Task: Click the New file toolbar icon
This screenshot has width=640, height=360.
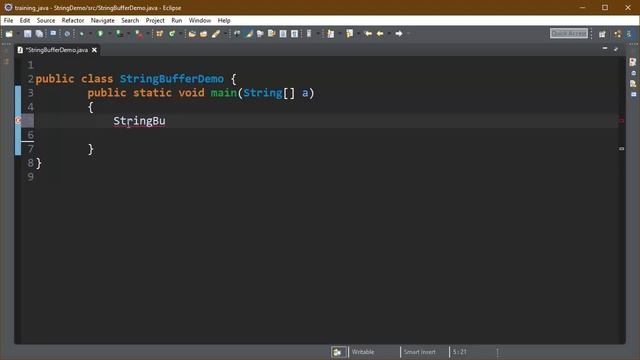Action: (x=9, y=34)
